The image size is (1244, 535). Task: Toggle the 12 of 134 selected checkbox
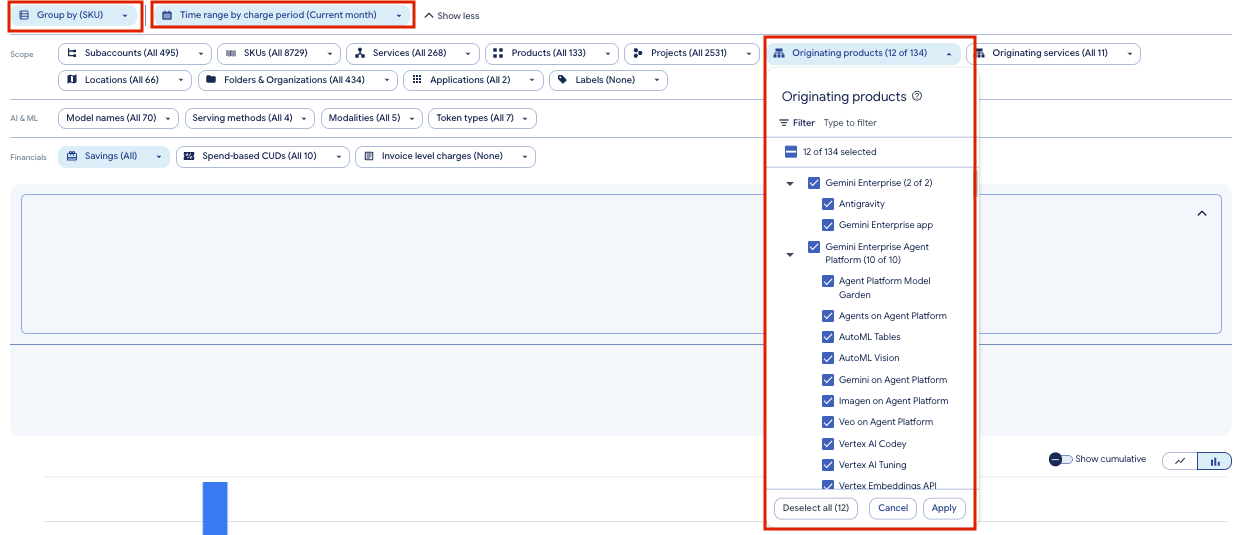(x=790, y=152)
